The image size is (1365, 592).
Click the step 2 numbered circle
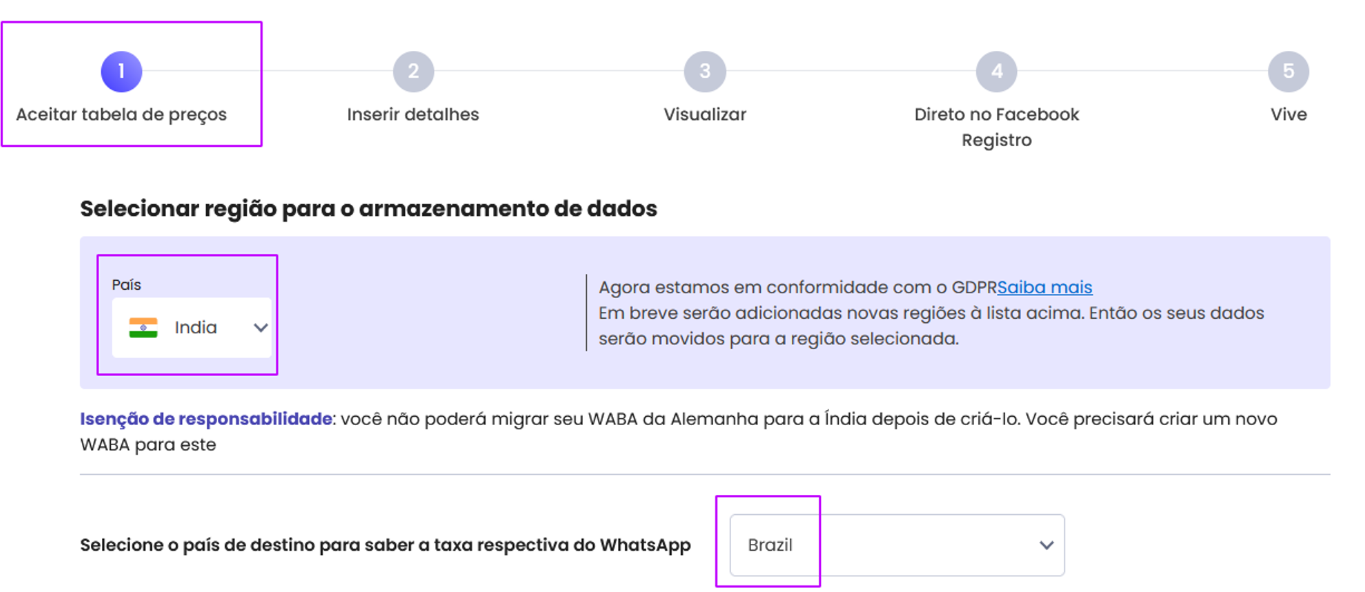(413, 71)
